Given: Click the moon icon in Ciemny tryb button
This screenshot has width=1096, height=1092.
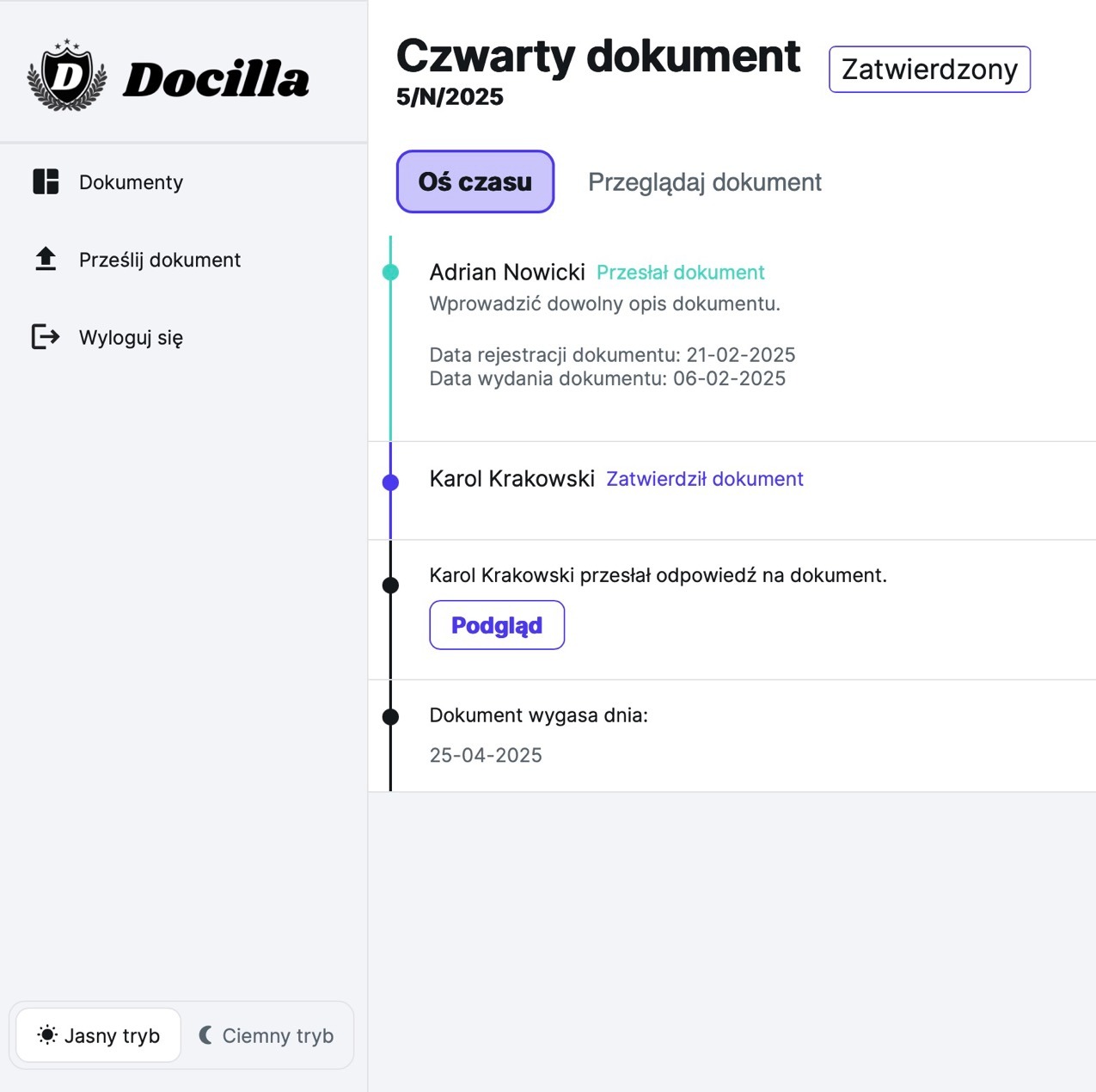Looking at the screenshot, I should (205, 1035).
